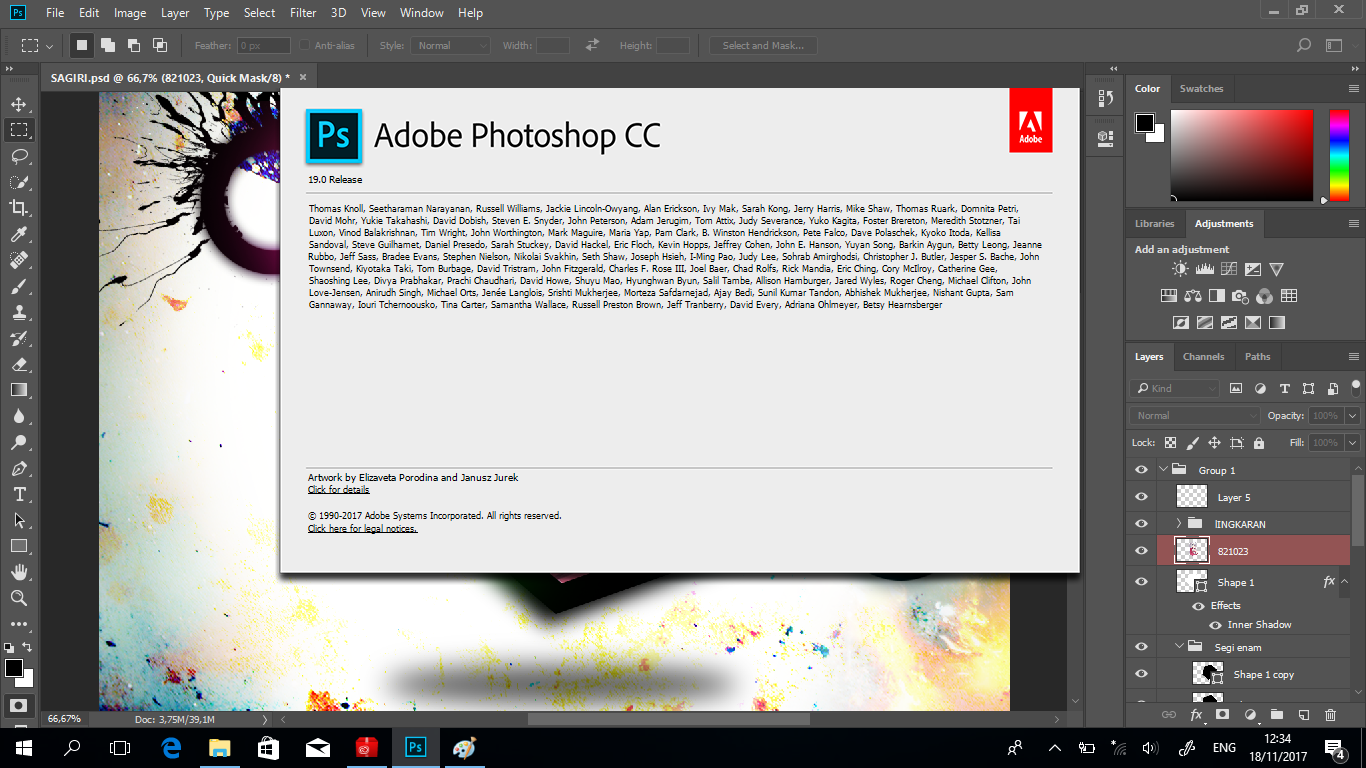Hide the Segi enam group

click(x=1141, y=647)
